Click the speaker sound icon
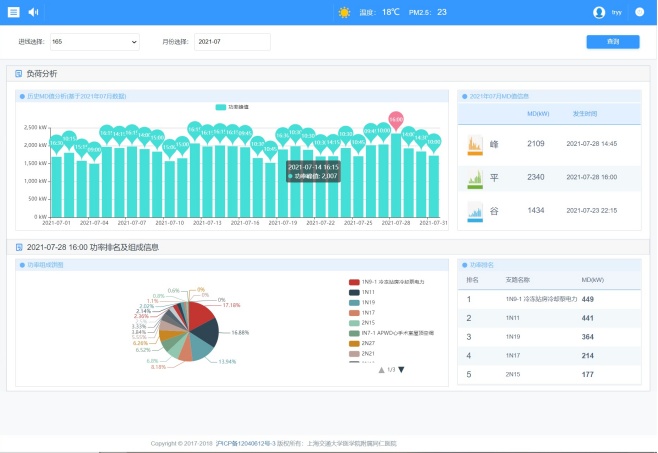This screenshot has width=658, height=453. point(33,12)
